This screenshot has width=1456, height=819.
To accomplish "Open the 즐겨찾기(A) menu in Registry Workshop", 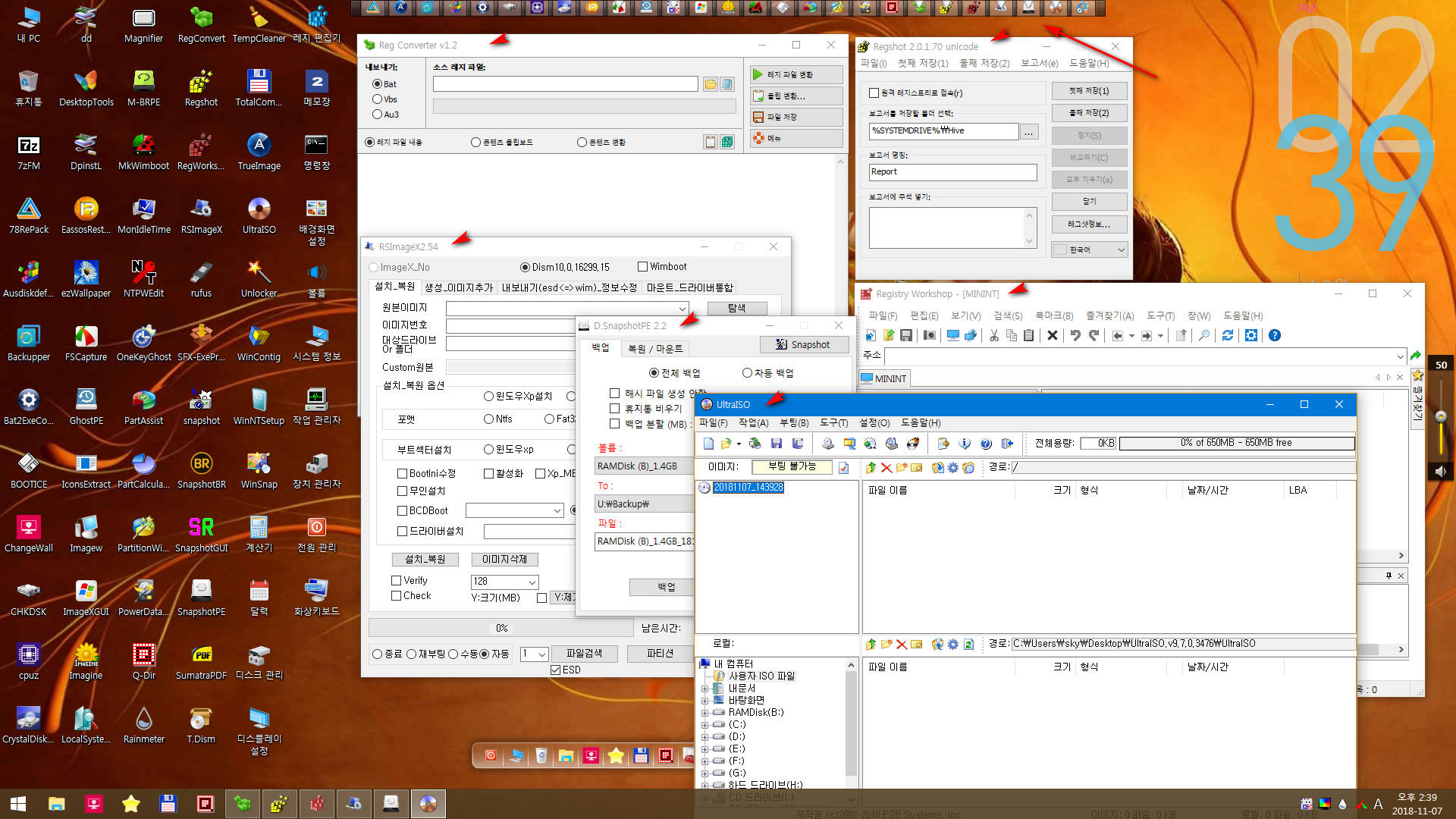I will (x=1109, y=316).
